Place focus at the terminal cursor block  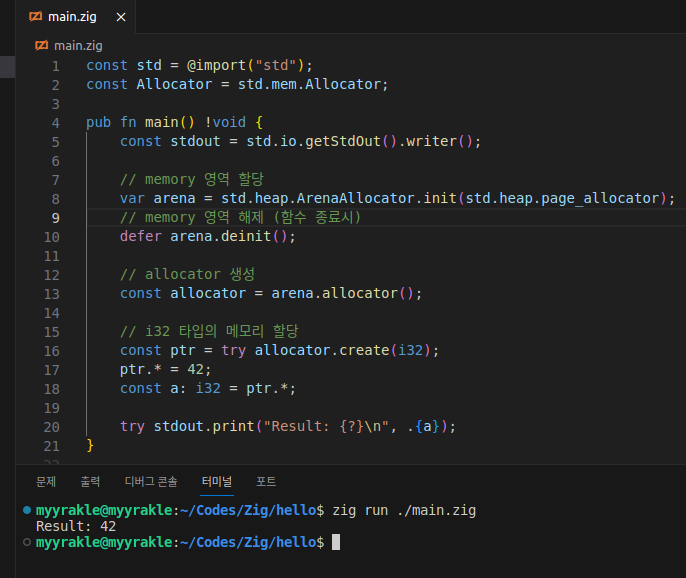coord(336,542)
